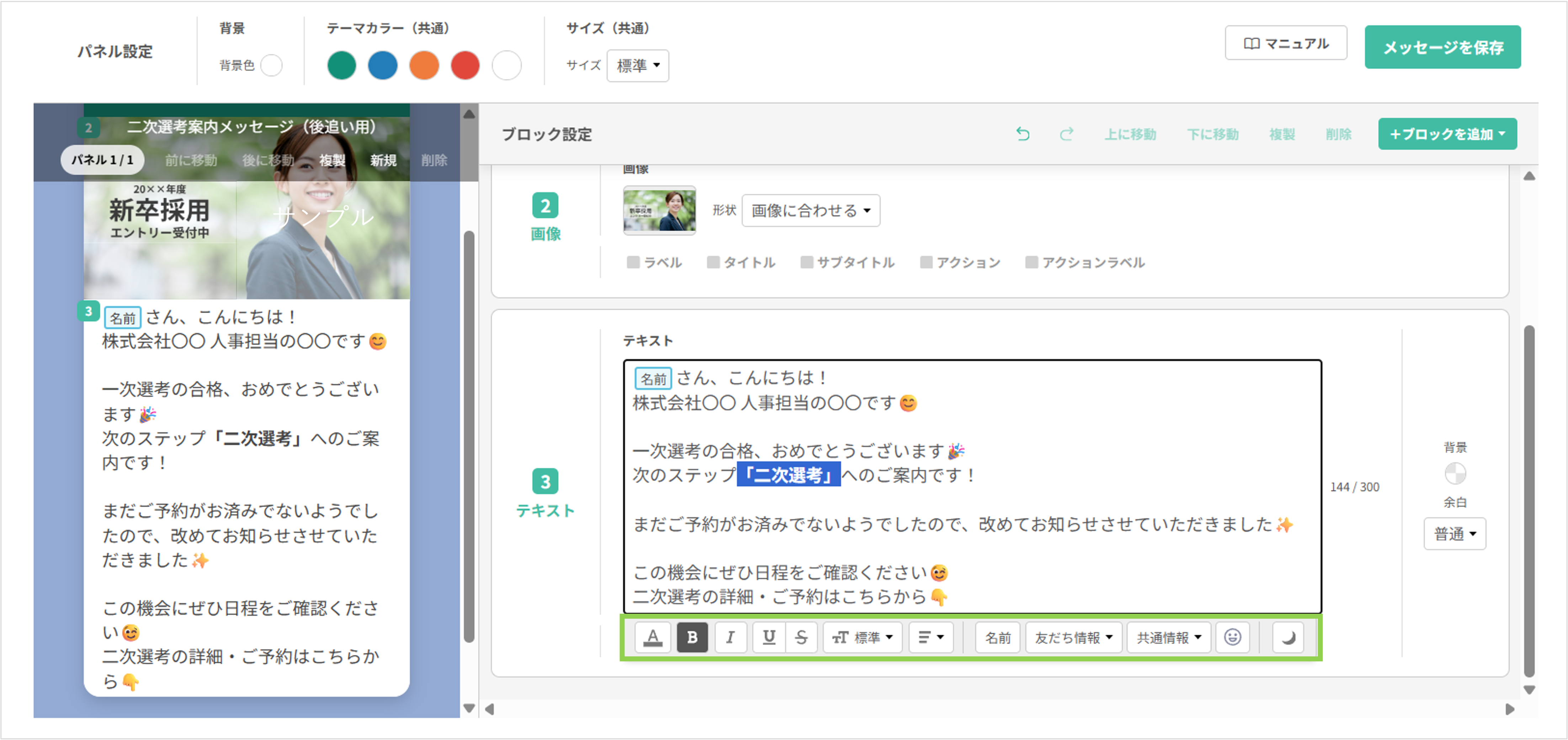
Task: Open the マニュアル manual
Action: [1286, 43]
